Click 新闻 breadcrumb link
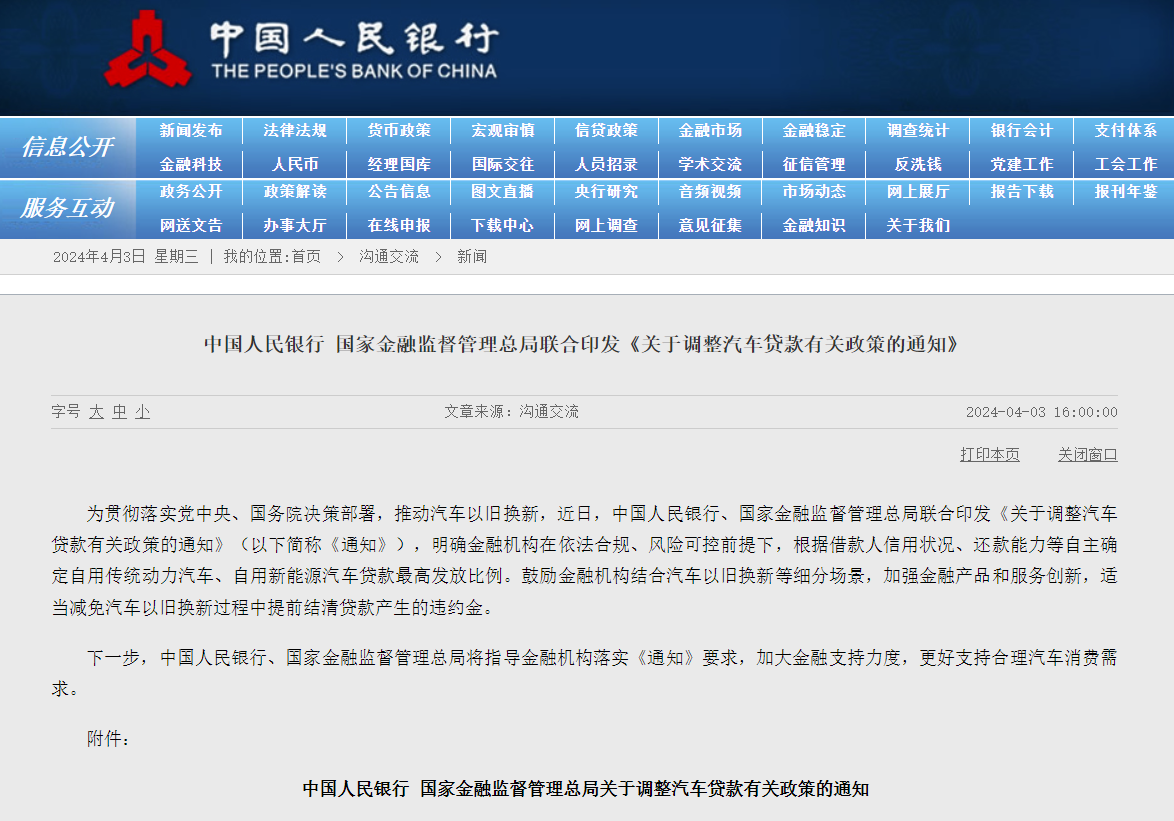This screenshot has width=1174, height=821. (x=472, y=257)
